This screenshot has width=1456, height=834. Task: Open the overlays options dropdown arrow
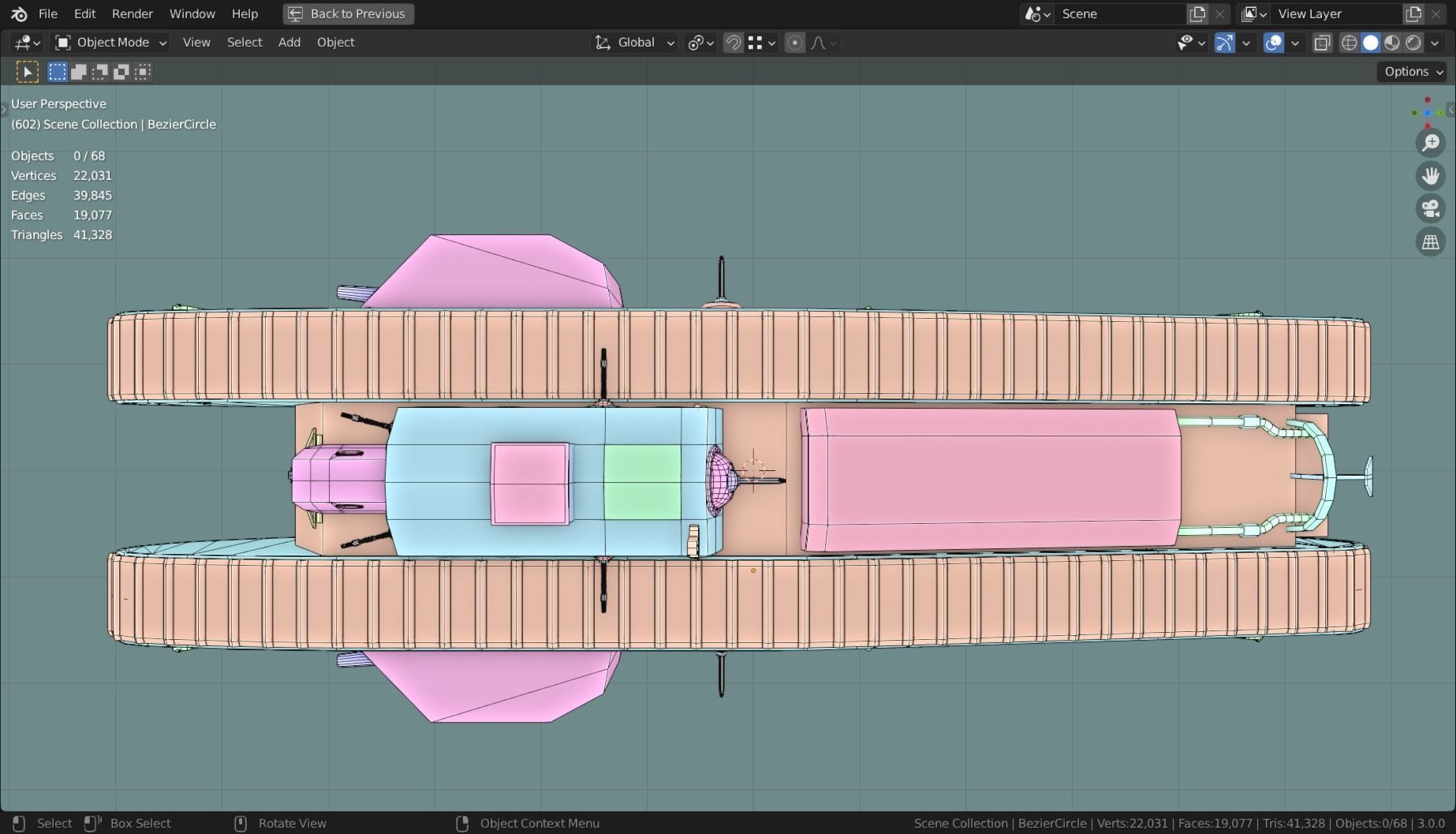coord(1295,43)
